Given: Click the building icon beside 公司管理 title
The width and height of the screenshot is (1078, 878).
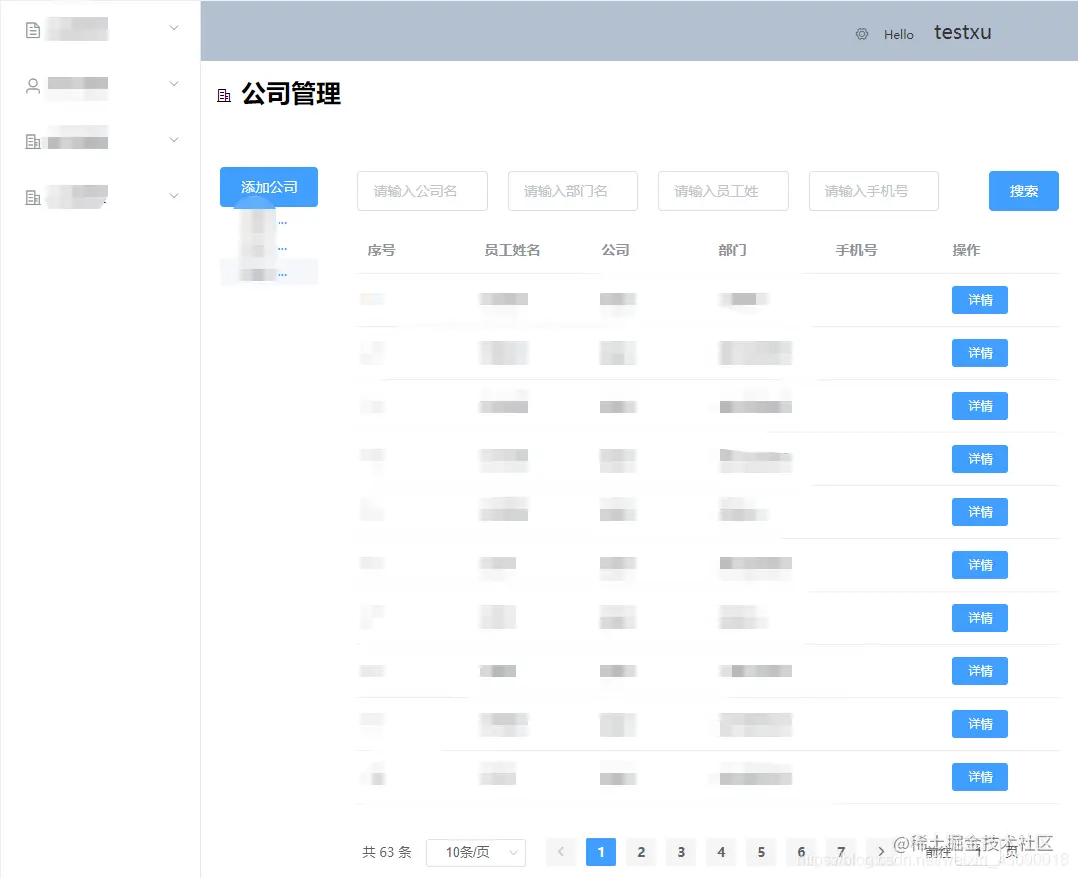Looking at the screenshot, I should coord(224,95).
